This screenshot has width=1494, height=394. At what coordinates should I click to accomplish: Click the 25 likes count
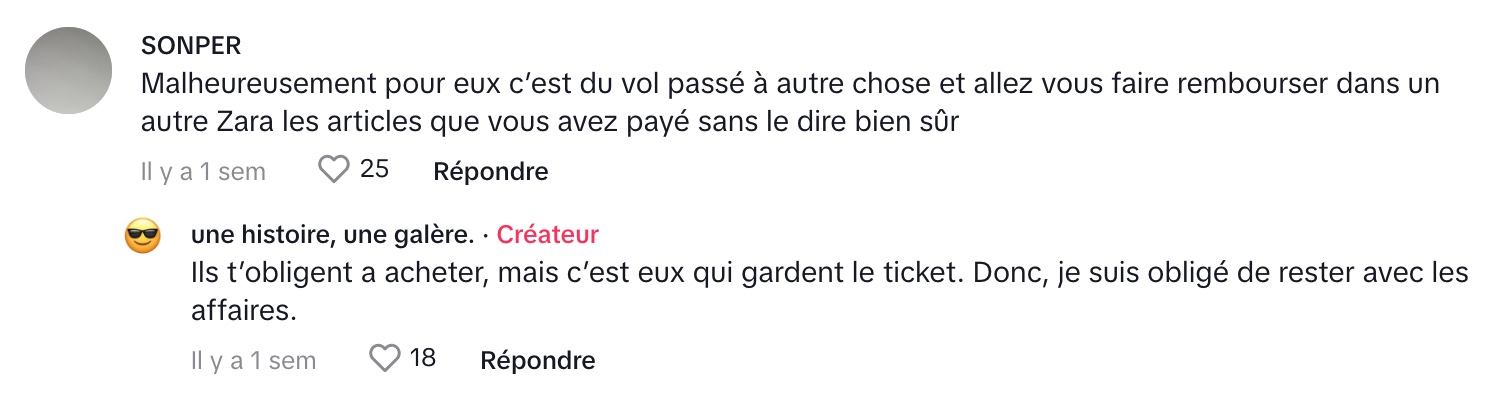point(374,170)
